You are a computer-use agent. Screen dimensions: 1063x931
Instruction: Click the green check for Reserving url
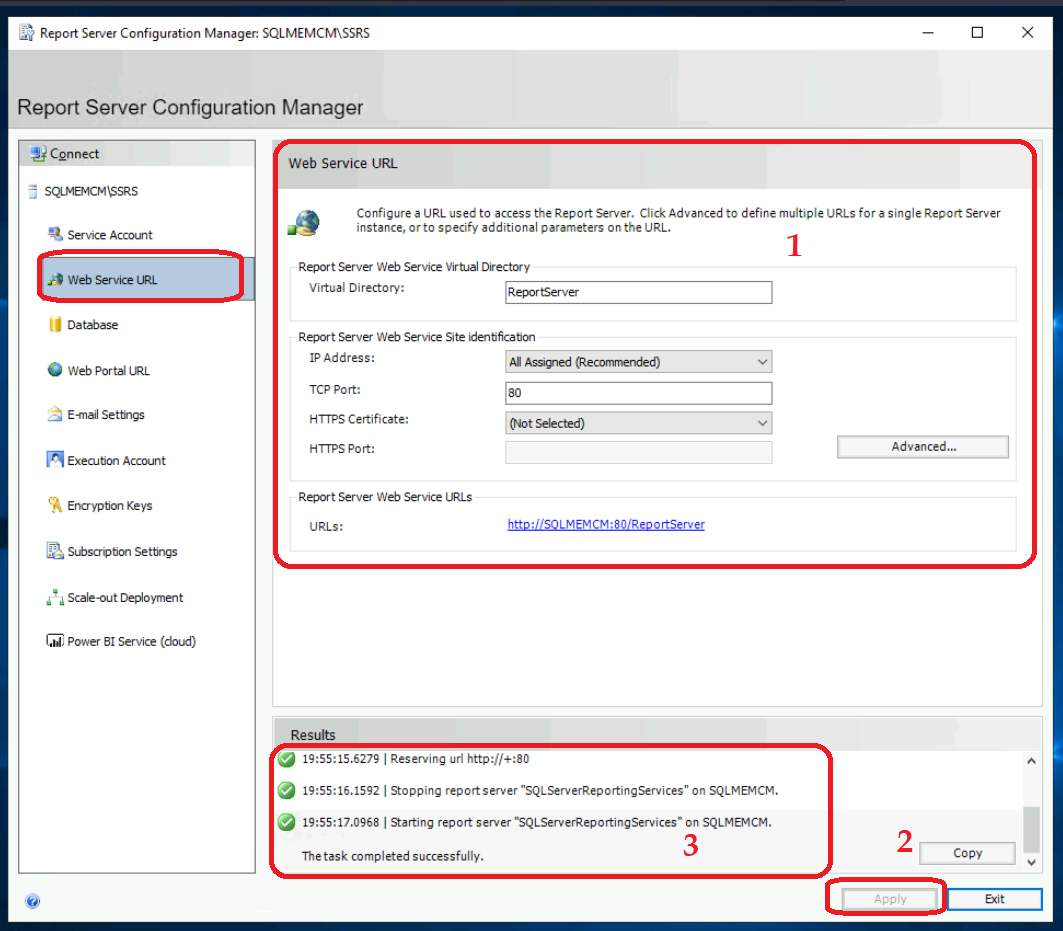[x=287, y=759]
